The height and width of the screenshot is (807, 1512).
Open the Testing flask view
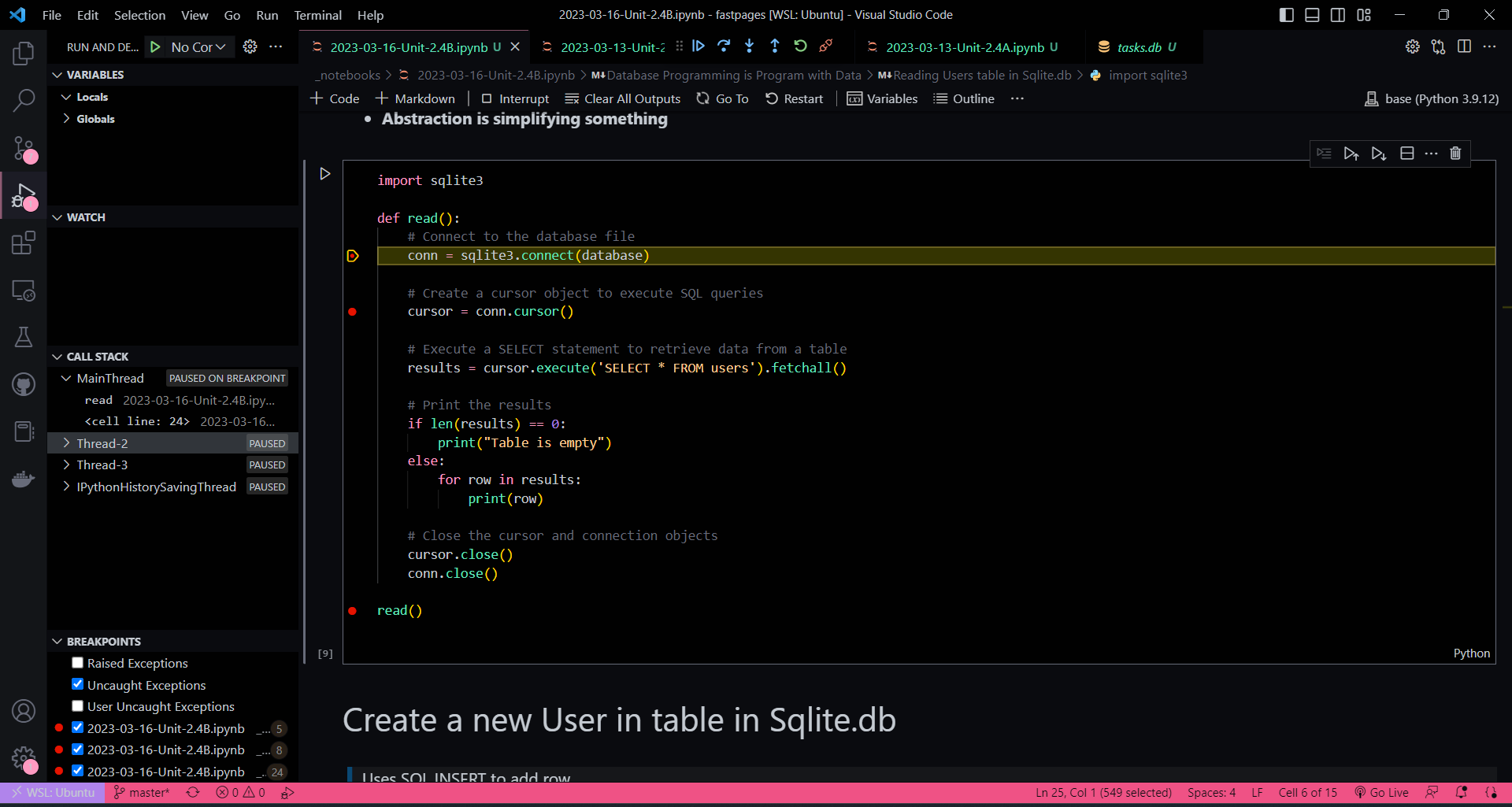pos(24,337)
